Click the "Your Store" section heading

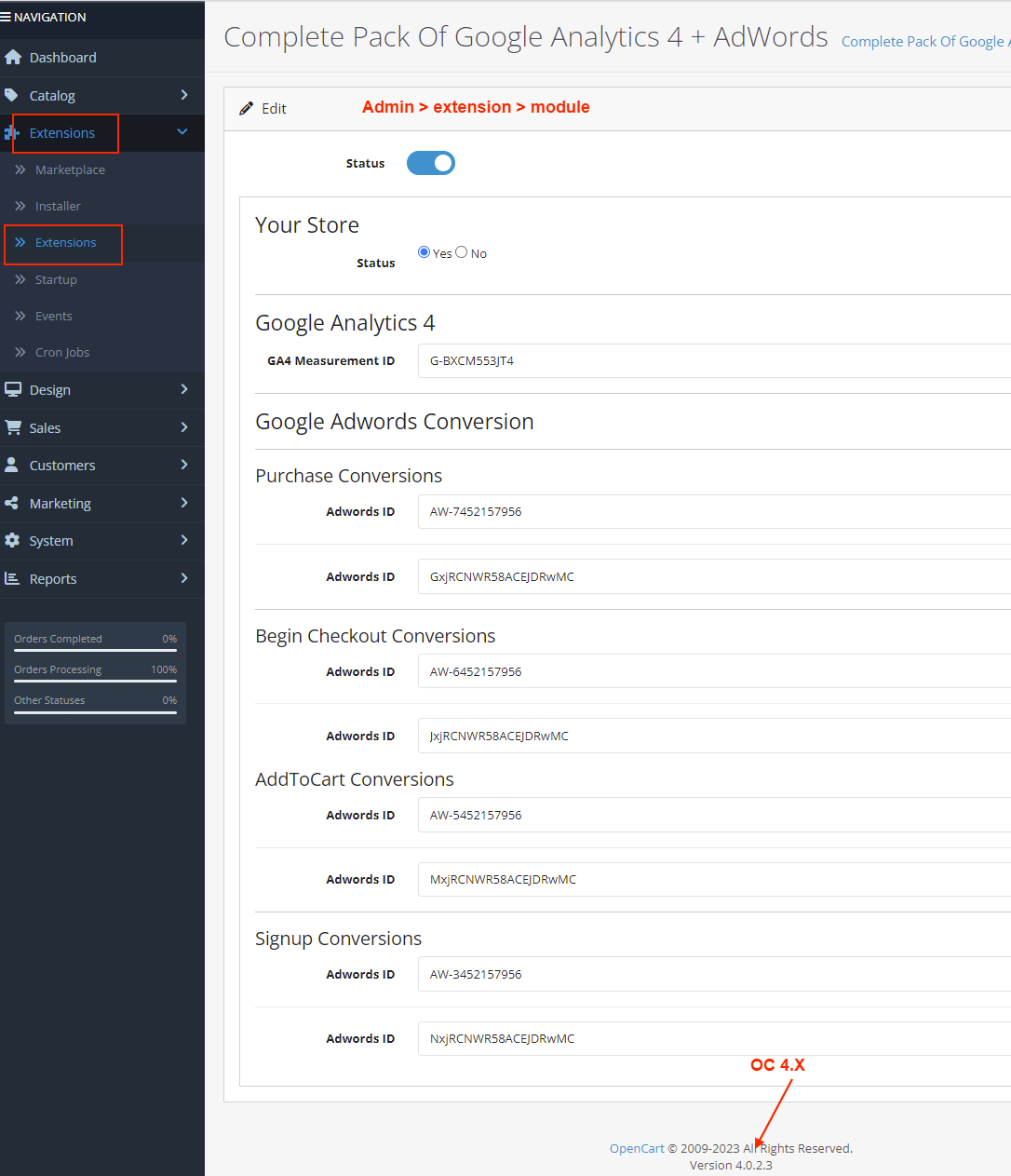tap(307, 225)
